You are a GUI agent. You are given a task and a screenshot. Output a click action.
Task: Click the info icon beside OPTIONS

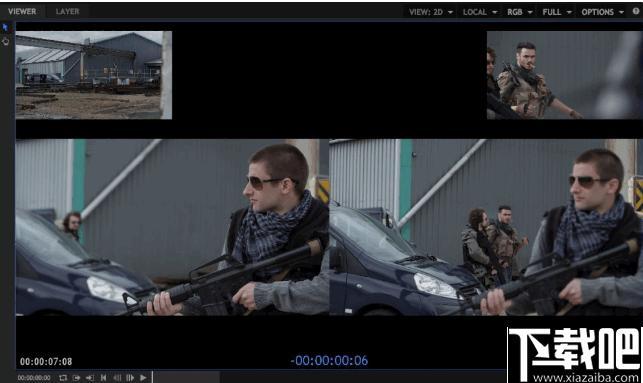pos(636,11)
